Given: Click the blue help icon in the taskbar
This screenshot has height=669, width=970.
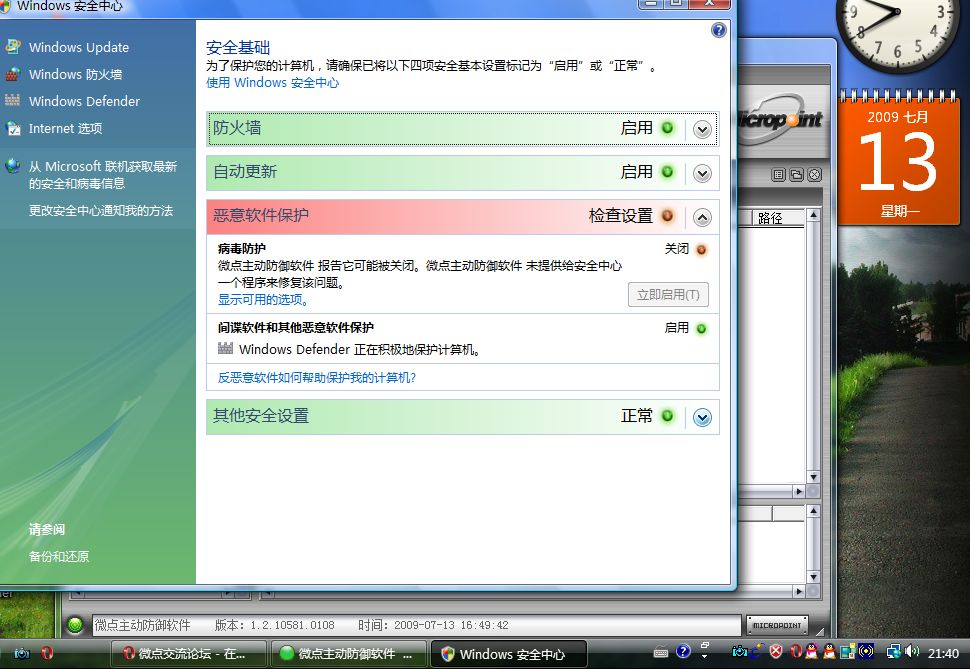Looking at the screenshot, I should click(683, 651).
